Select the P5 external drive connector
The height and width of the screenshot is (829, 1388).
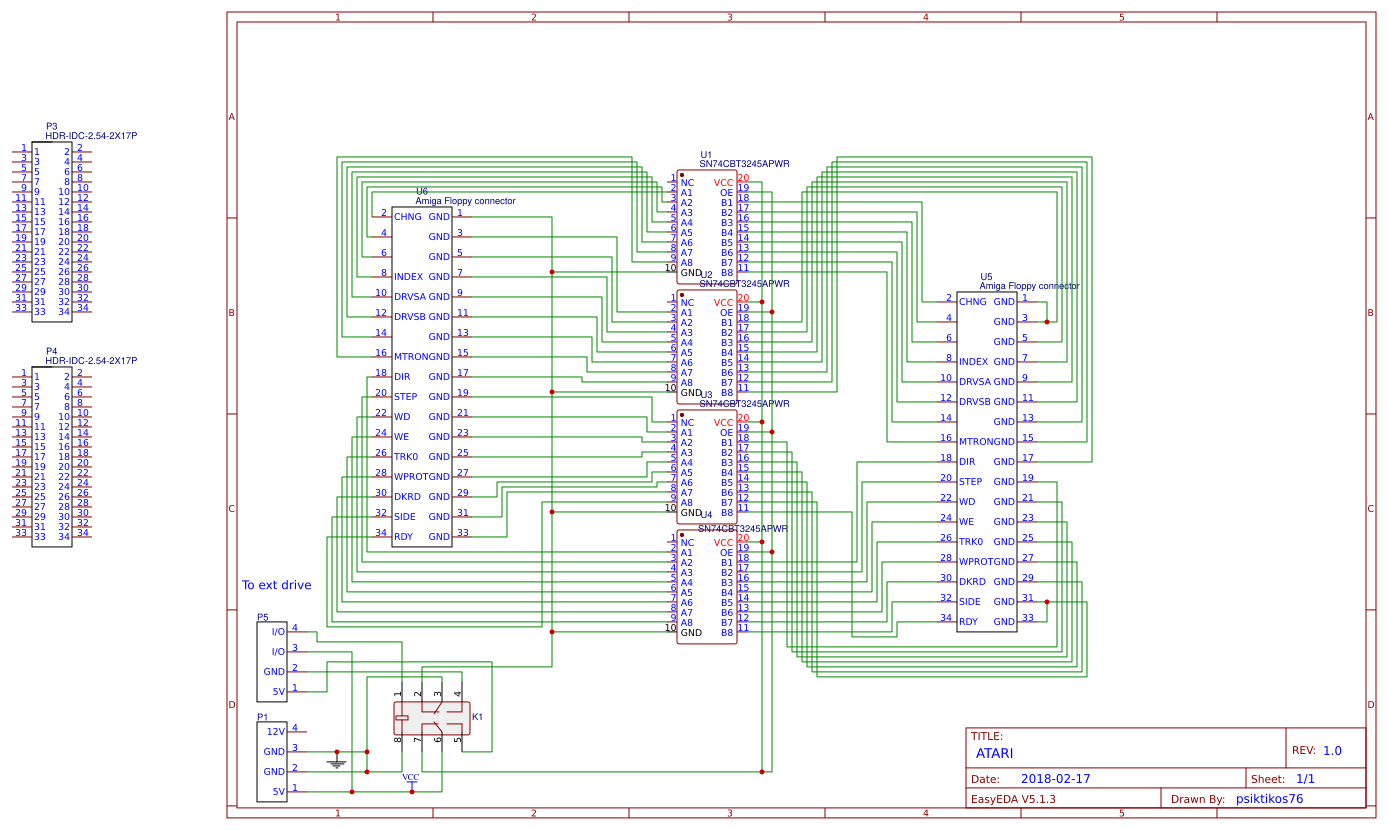pos(272,660)
